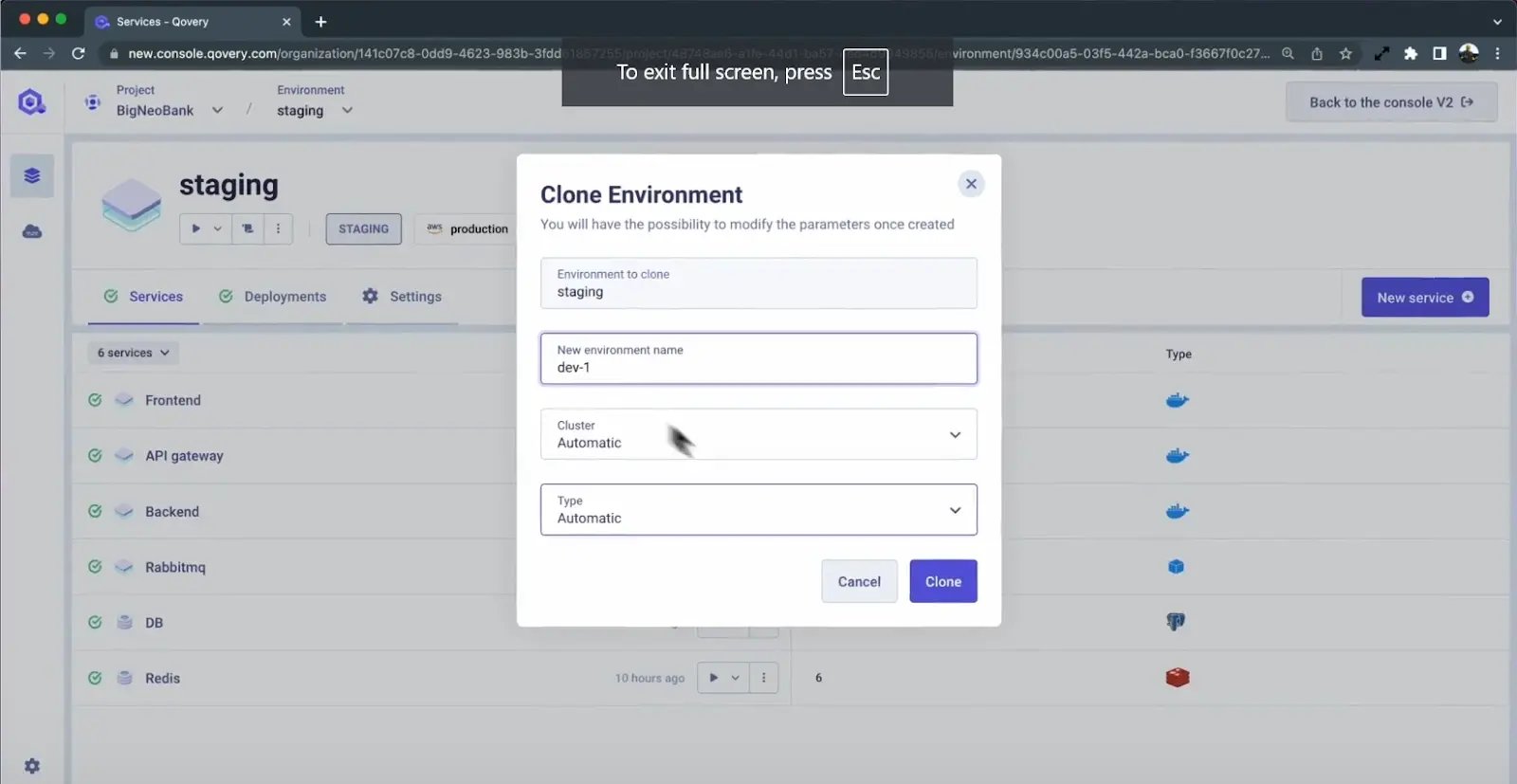Open the environment more options menu
The width and height of the screenshot is (1517, 784).
pos(278,228)
